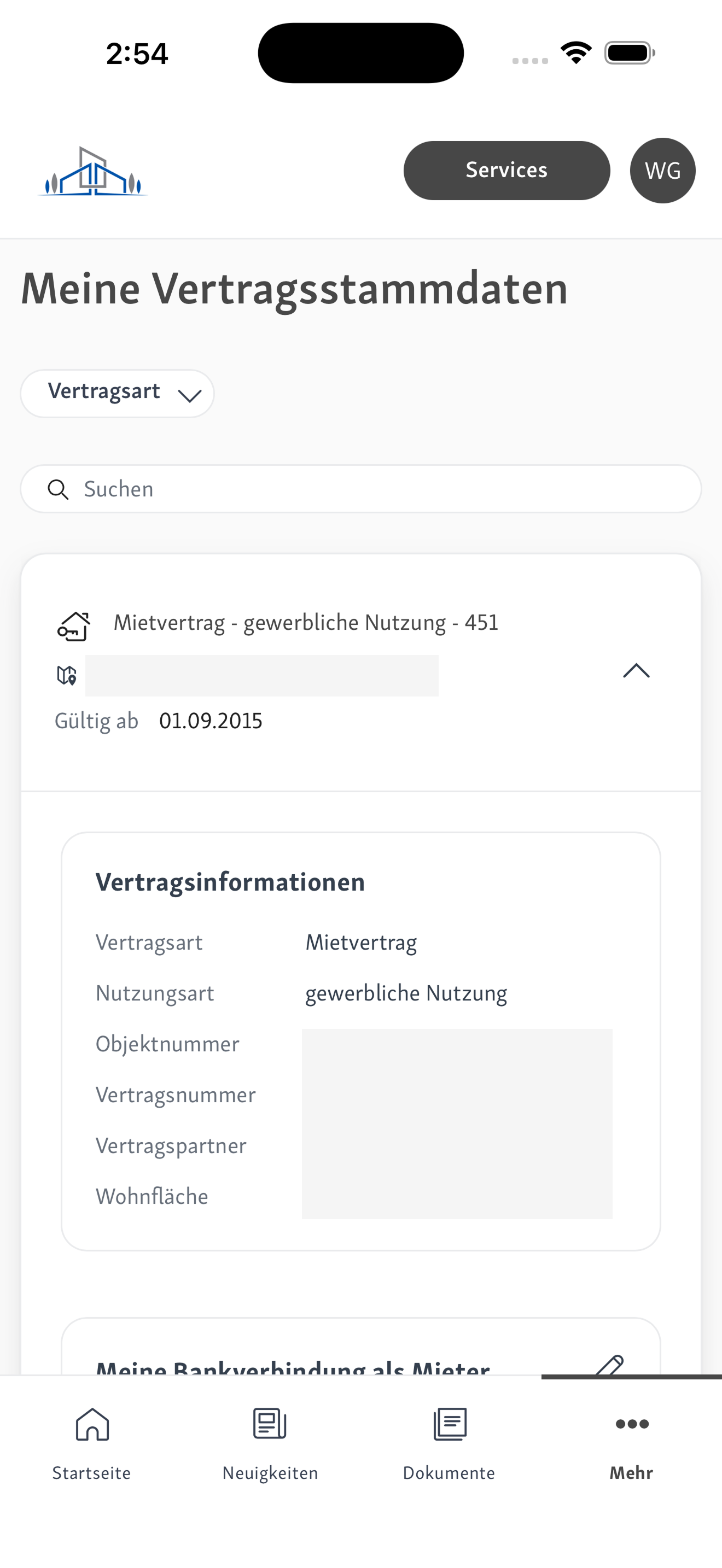This screenshot has width=722, height=1568.
Task: Select the Objektnummer label
Action: (x=167, y=1044)
